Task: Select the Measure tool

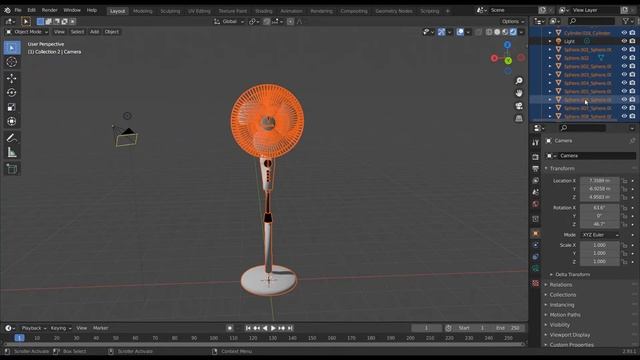Action: click(x=12, y=153)
